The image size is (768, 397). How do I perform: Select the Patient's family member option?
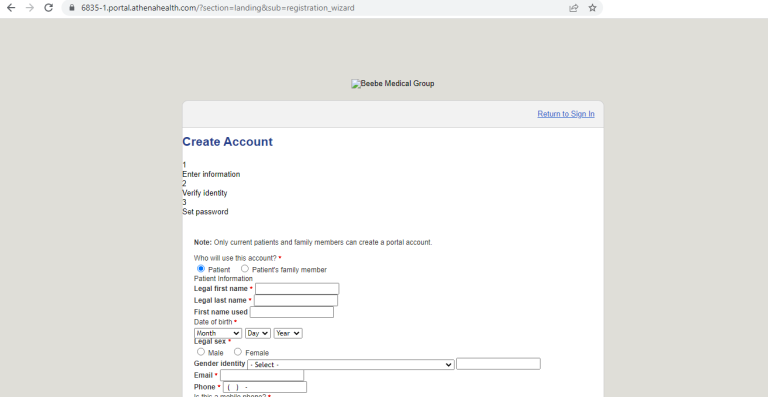coord(245,269)
